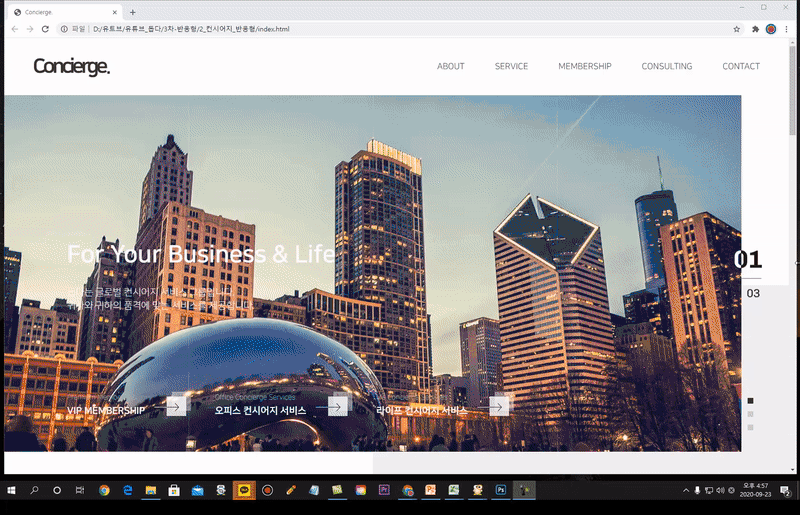The image size is (800, 515).
Task: Open Windows taskbar search
Action: tap(34, 491)
